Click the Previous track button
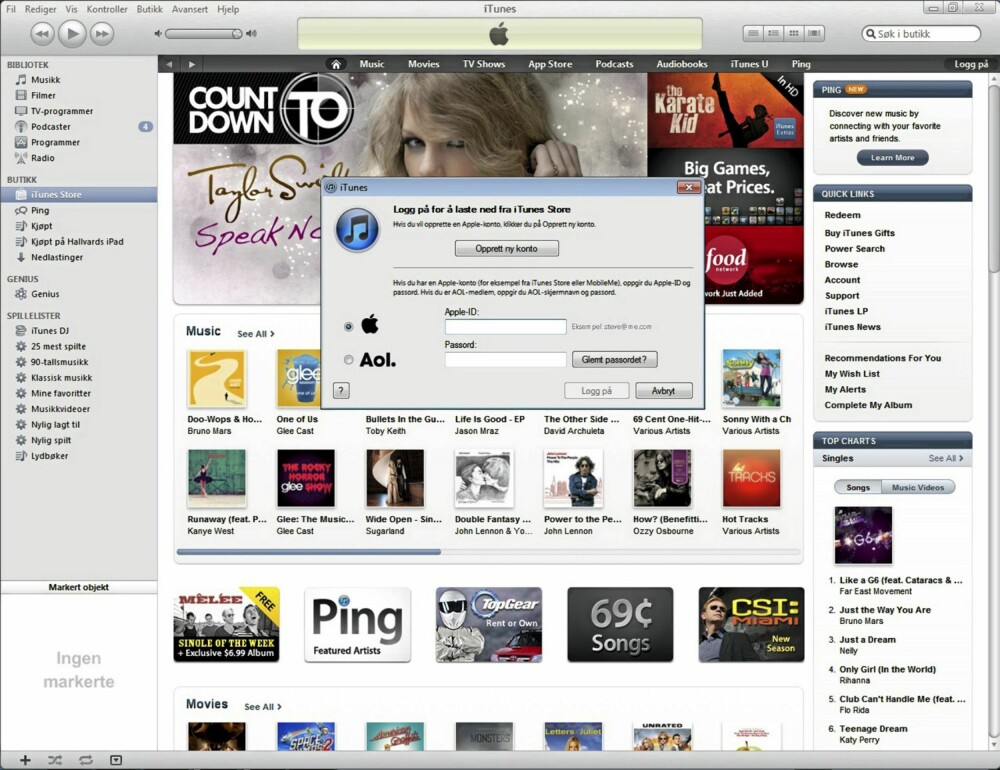 (43, 34)
